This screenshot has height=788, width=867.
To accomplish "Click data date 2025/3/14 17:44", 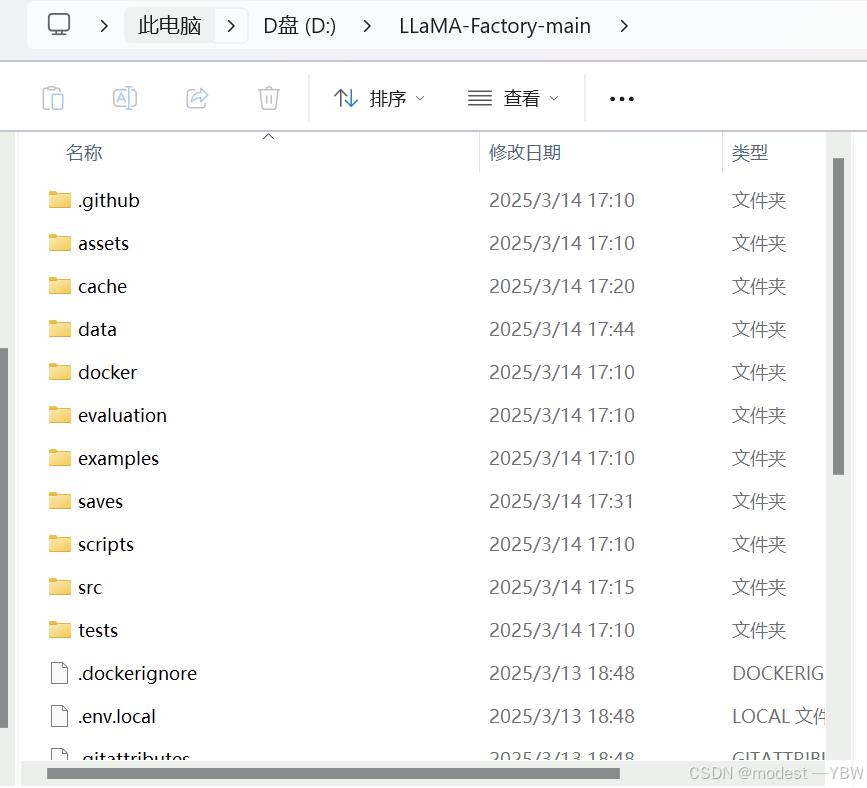I will click(x=562, y=330).
